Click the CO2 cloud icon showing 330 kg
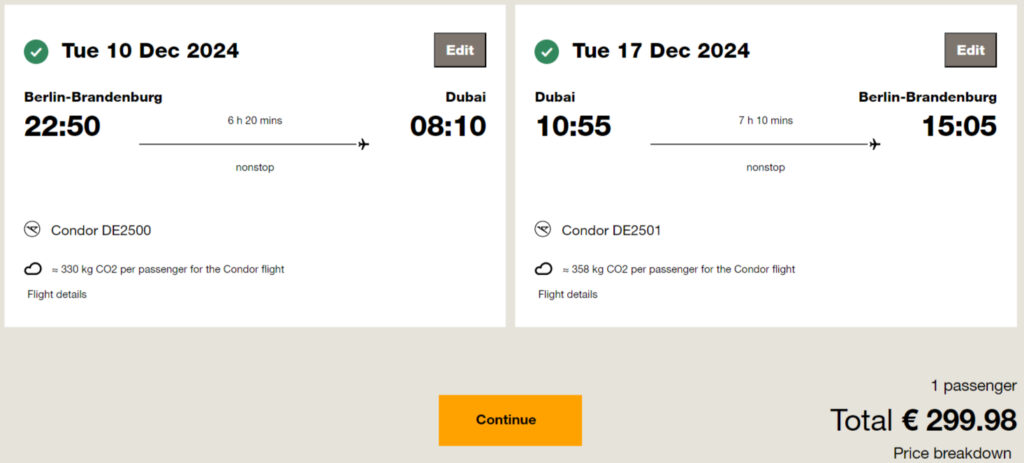This screenshot has height=463, width=1024. click(x=33, y=269)
